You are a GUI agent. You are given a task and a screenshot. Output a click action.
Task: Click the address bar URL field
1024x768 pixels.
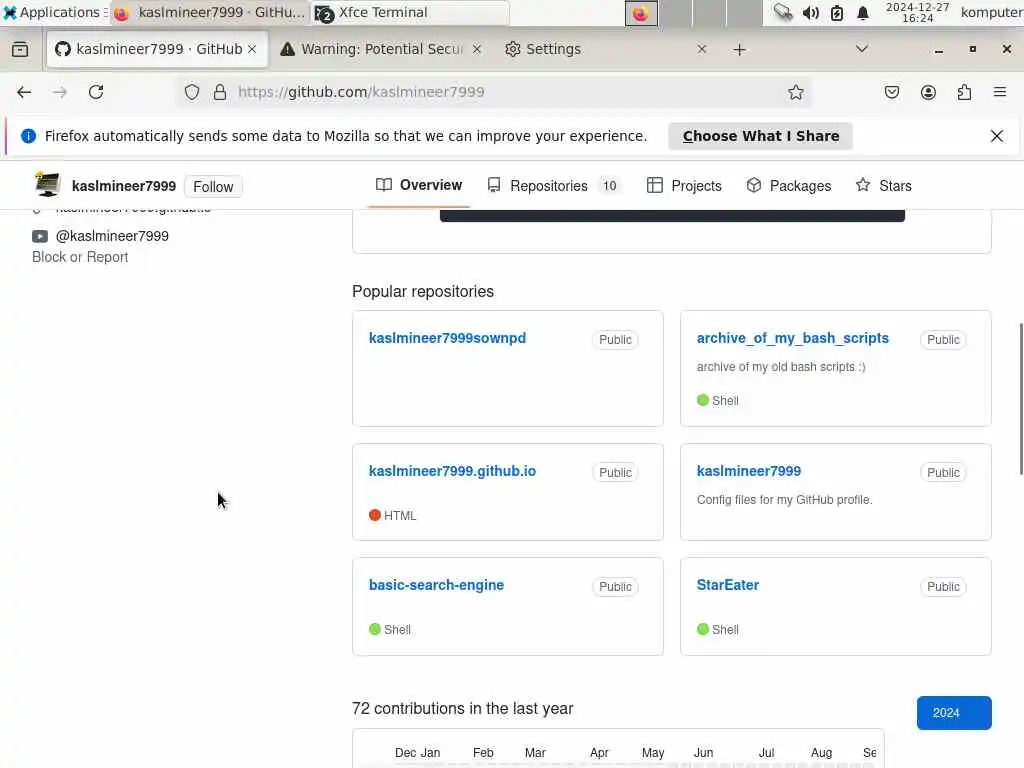[496, 92]
